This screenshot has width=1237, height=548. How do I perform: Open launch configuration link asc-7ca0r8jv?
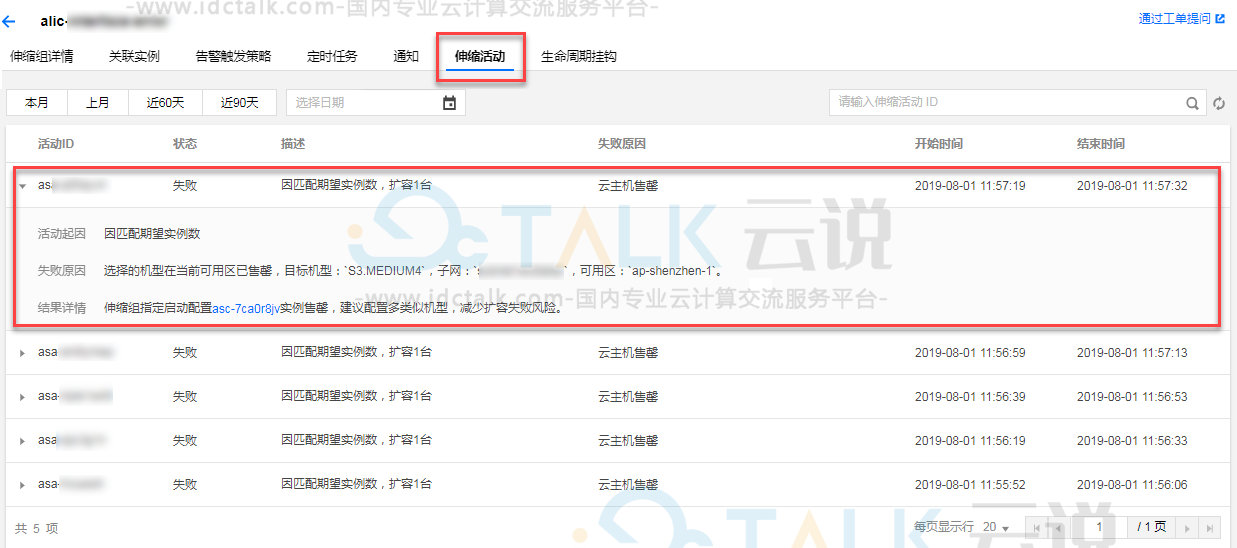(245, 308)
